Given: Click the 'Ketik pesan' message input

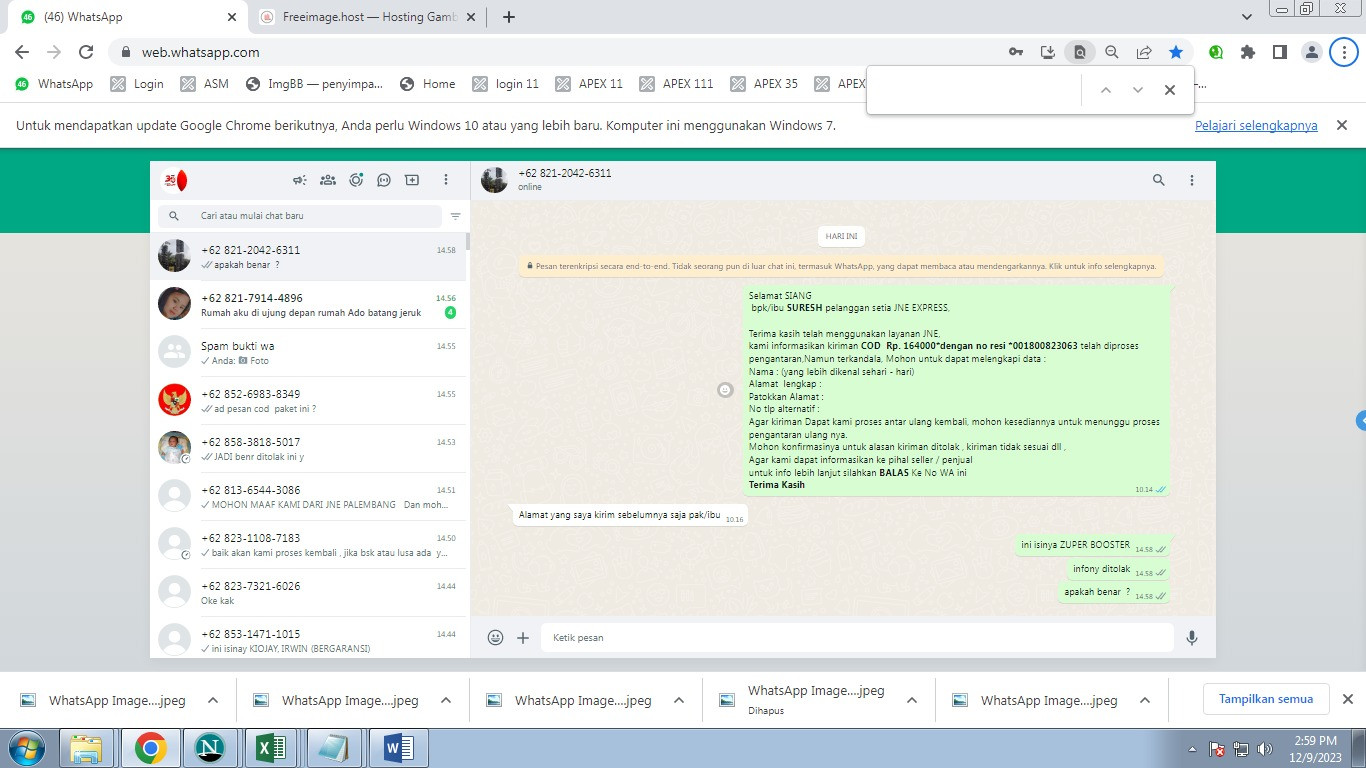Looking at the screenshot, I should 857,637.
